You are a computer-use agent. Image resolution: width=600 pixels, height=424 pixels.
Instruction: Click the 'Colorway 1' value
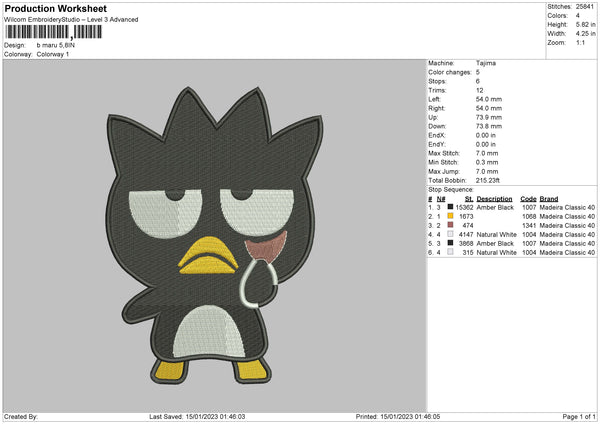(53, 54)
